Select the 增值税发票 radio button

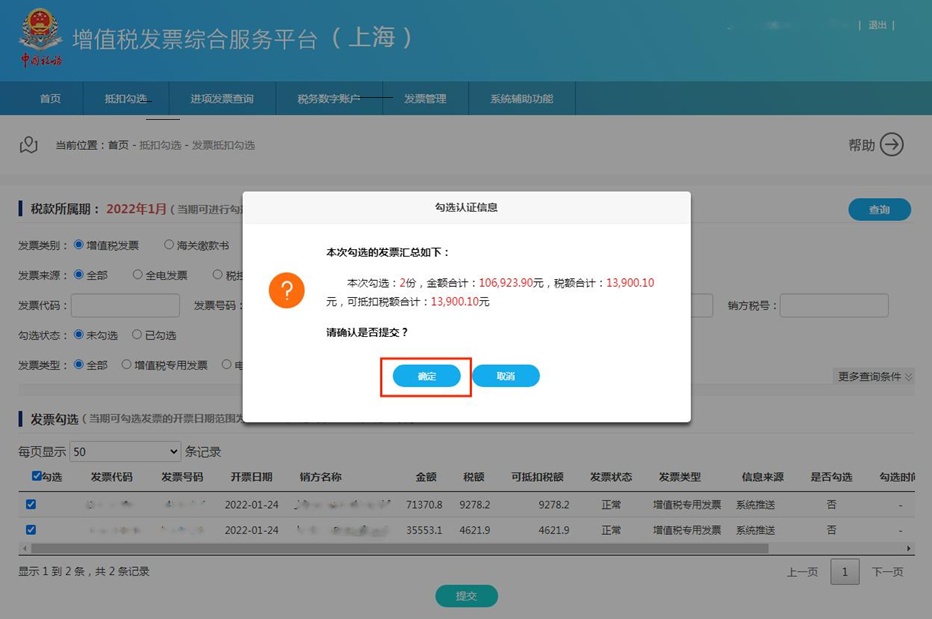click(78, 245)
